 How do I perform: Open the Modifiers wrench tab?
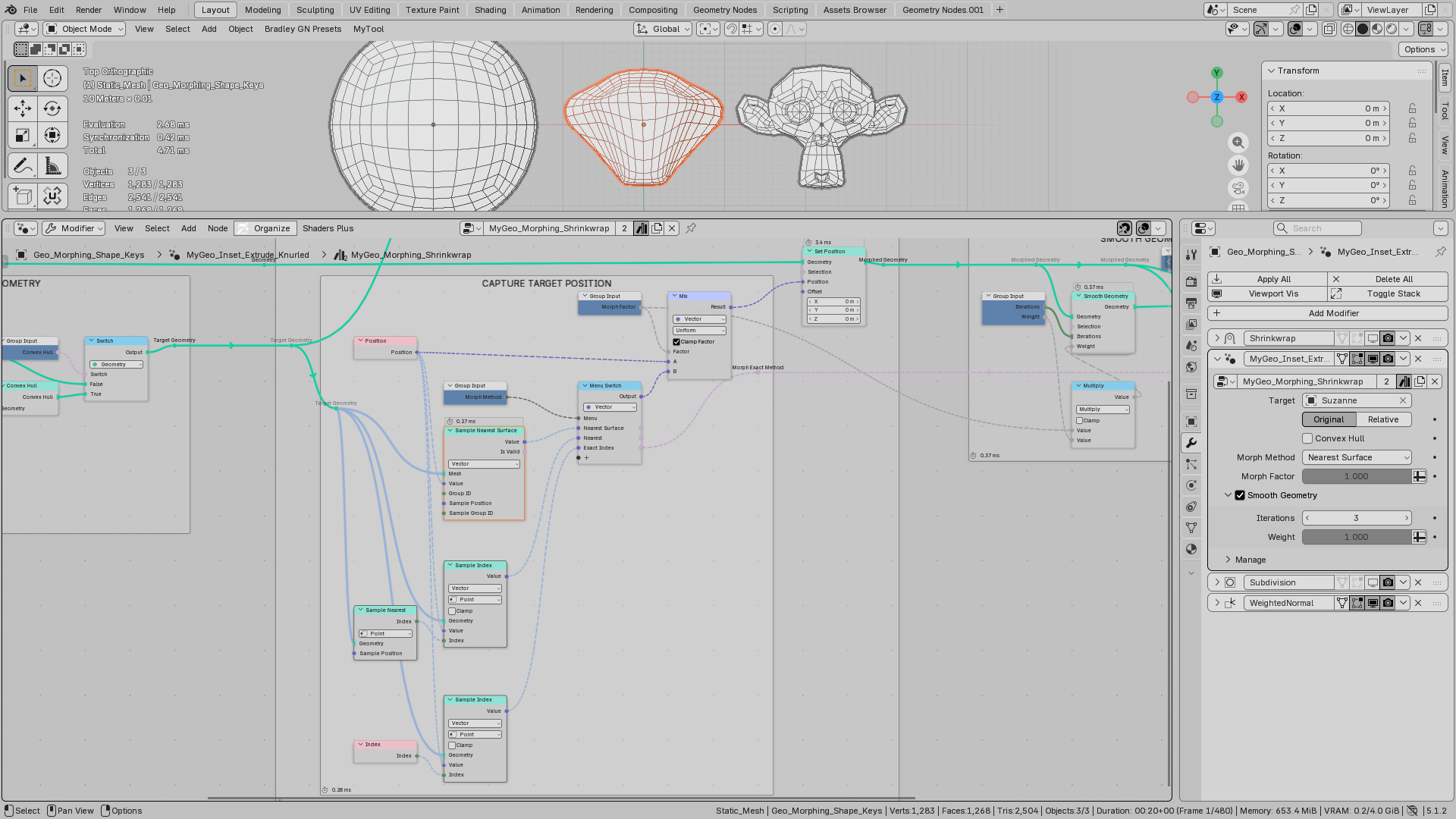point(1191,443)
